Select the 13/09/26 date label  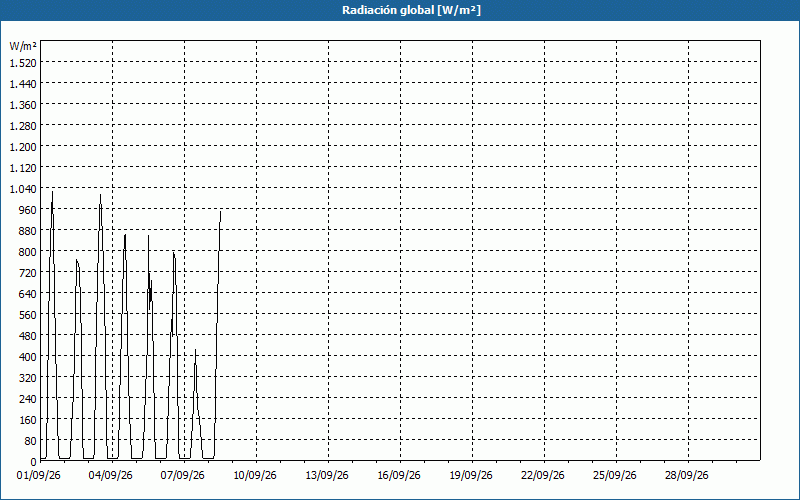click(x=327, y=476)
